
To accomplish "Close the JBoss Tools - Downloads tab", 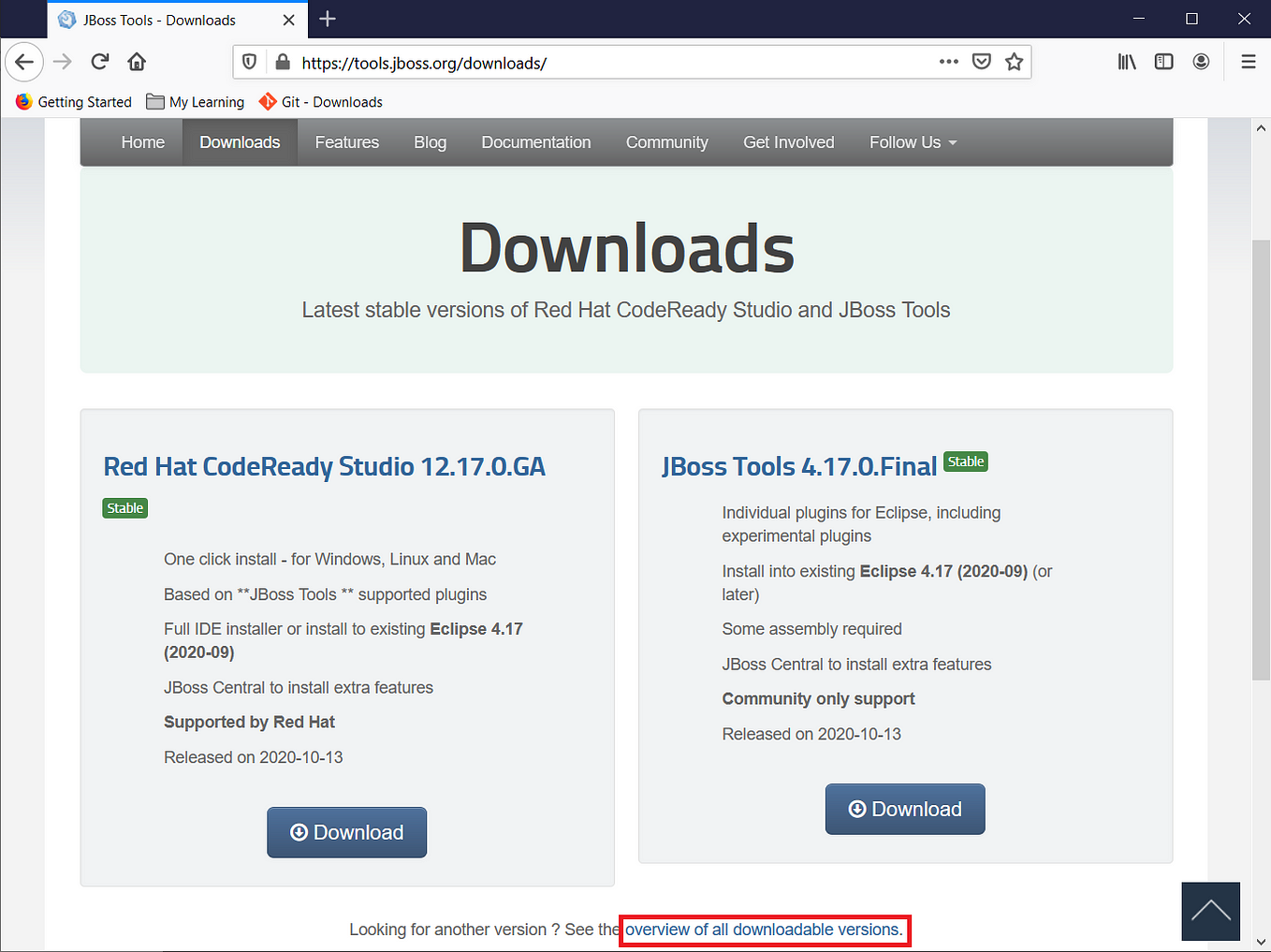I will pos(288,20).
